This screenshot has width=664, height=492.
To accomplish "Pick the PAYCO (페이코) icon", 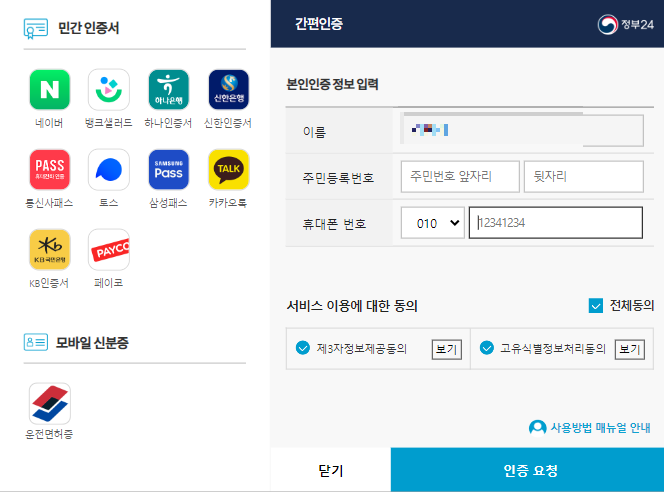I will coord(109,250).
